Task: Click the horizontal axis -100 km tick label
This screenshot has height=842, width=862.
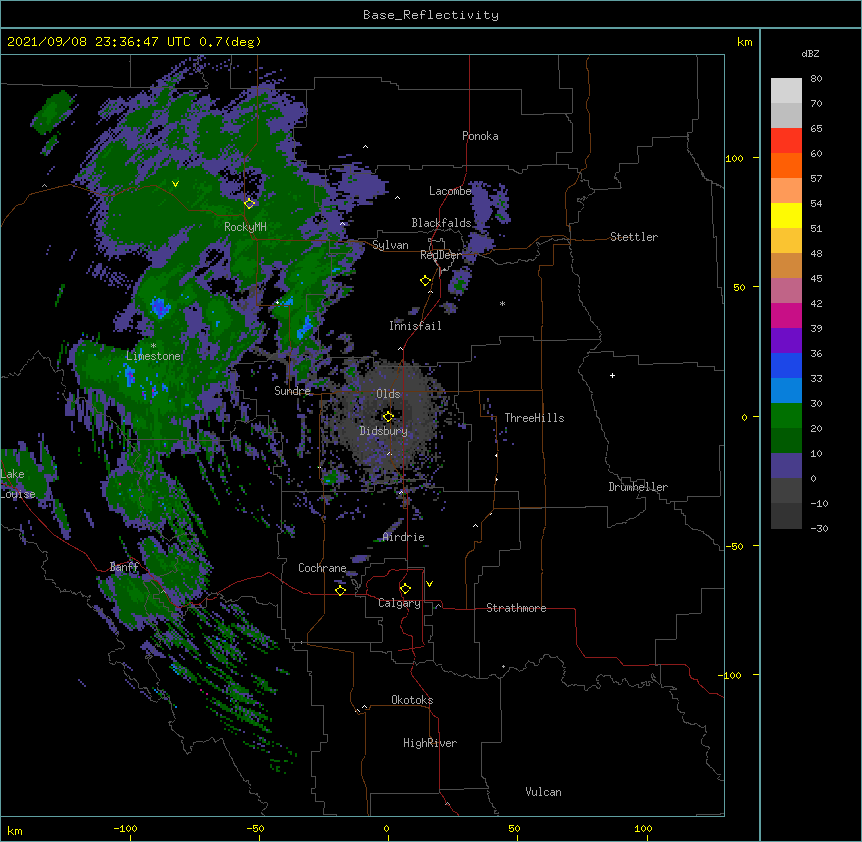Action: click(x=125, y=828)
